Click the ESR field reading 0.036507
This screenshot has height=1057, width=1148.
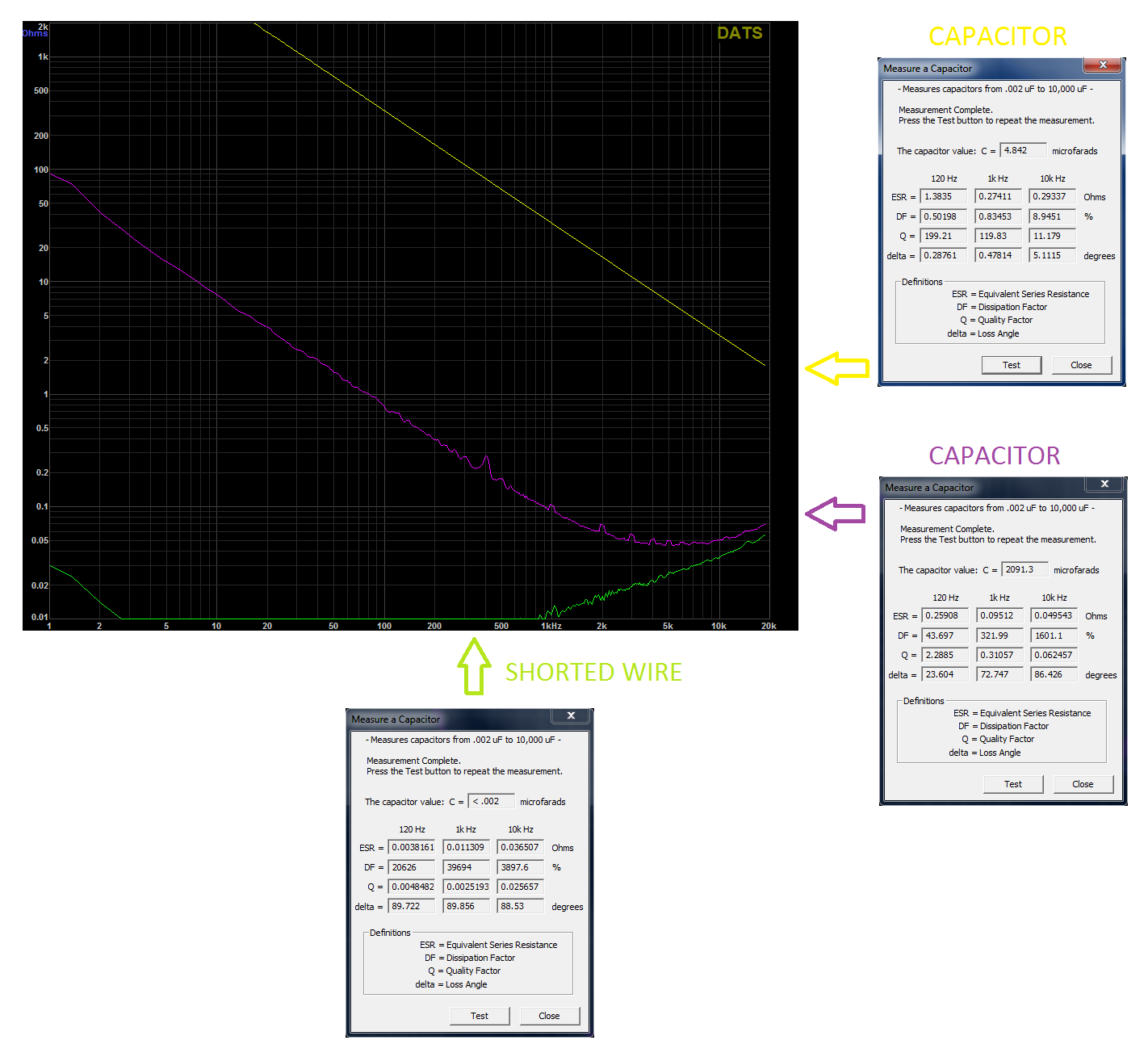tap(521, 847)
